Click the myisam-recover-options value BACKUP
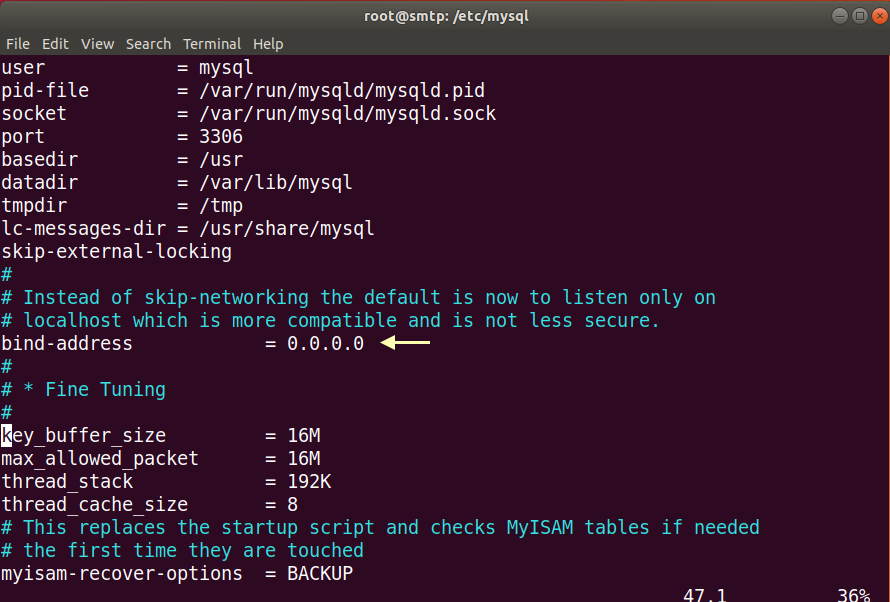890x602 pixels. coord(320,573)
